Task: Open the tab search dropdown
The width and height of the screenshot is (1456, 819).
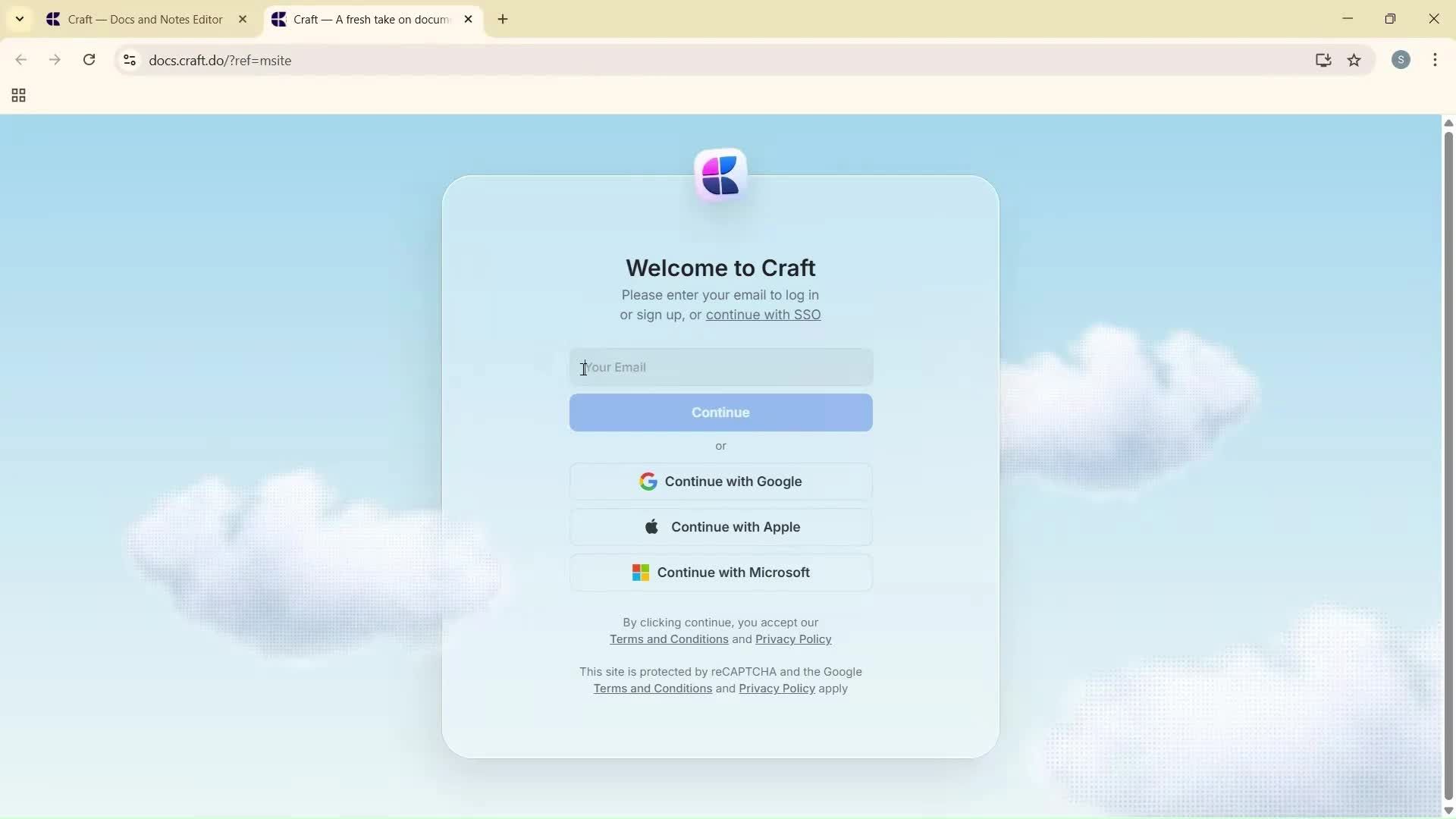Action: click(19, 19)
